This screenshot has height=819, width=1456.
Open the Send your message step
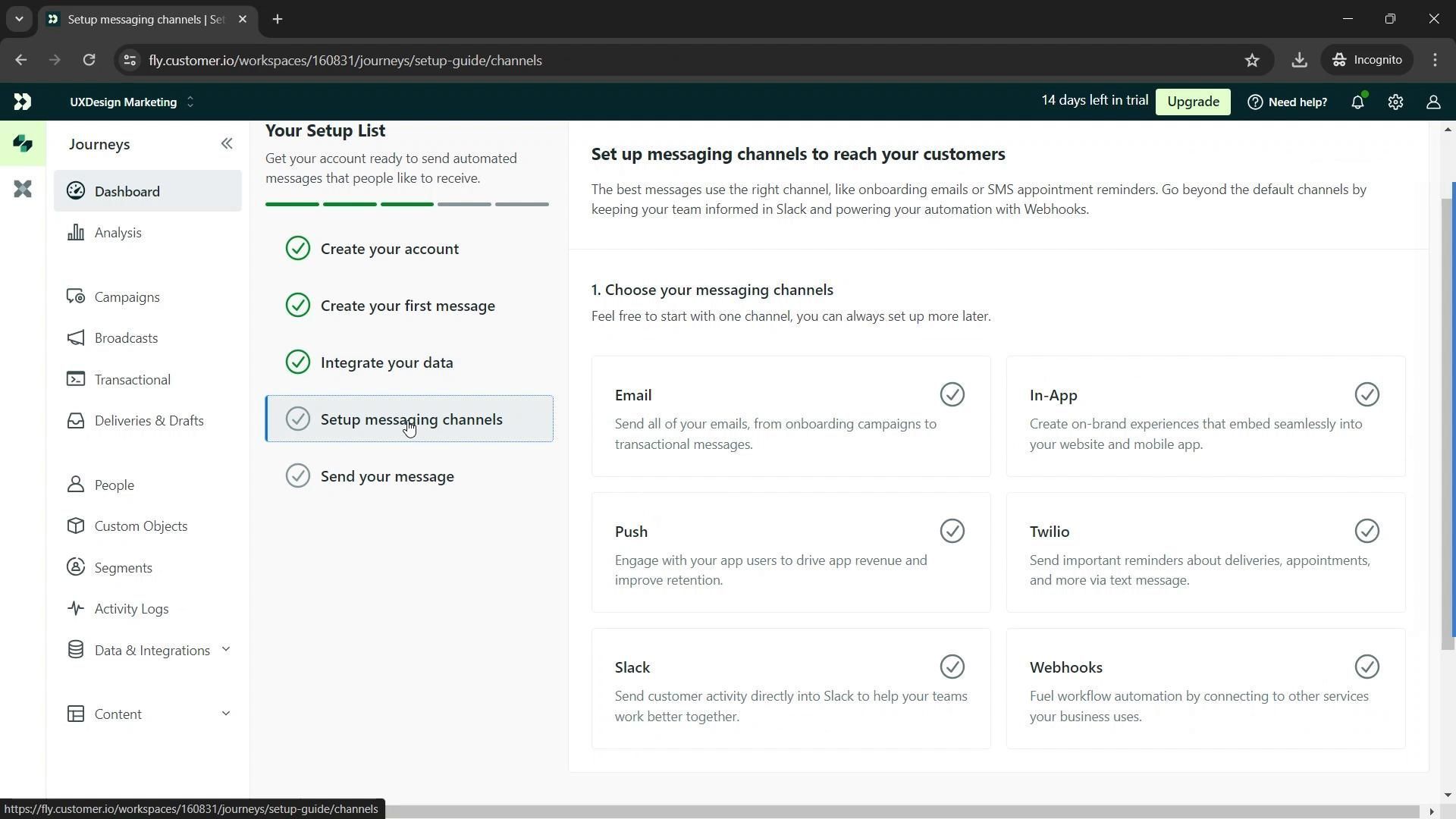pyautogui.click(x=387, y=476)
